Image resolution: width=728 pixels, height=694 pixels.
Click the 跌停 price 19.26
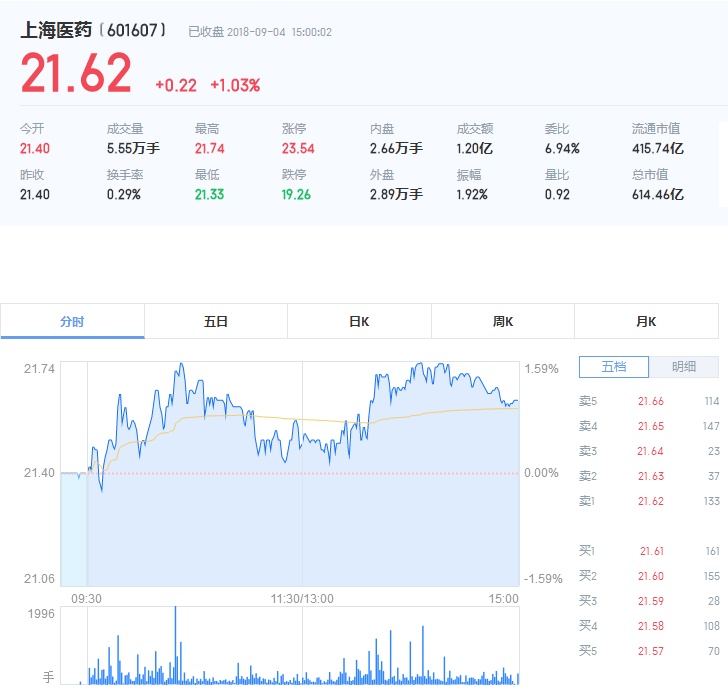pyautogui.click(x=298, y=194)
